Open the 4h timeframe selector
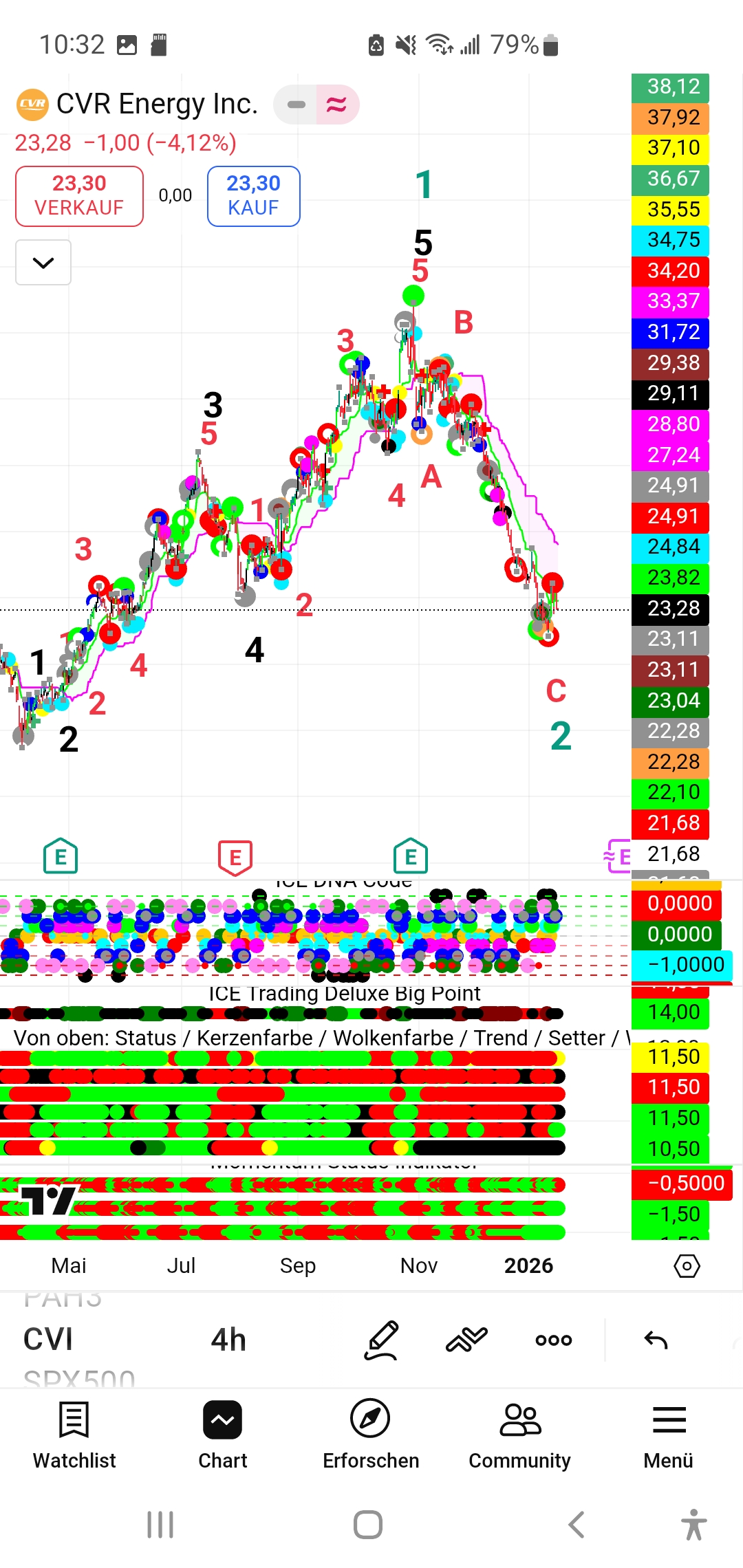 click(228, 1340)
